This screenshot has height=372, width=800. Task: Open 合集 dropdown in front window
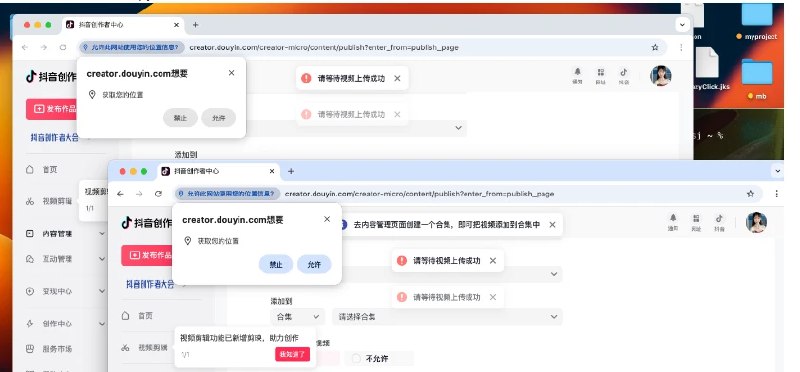click(x=297, y=317)
